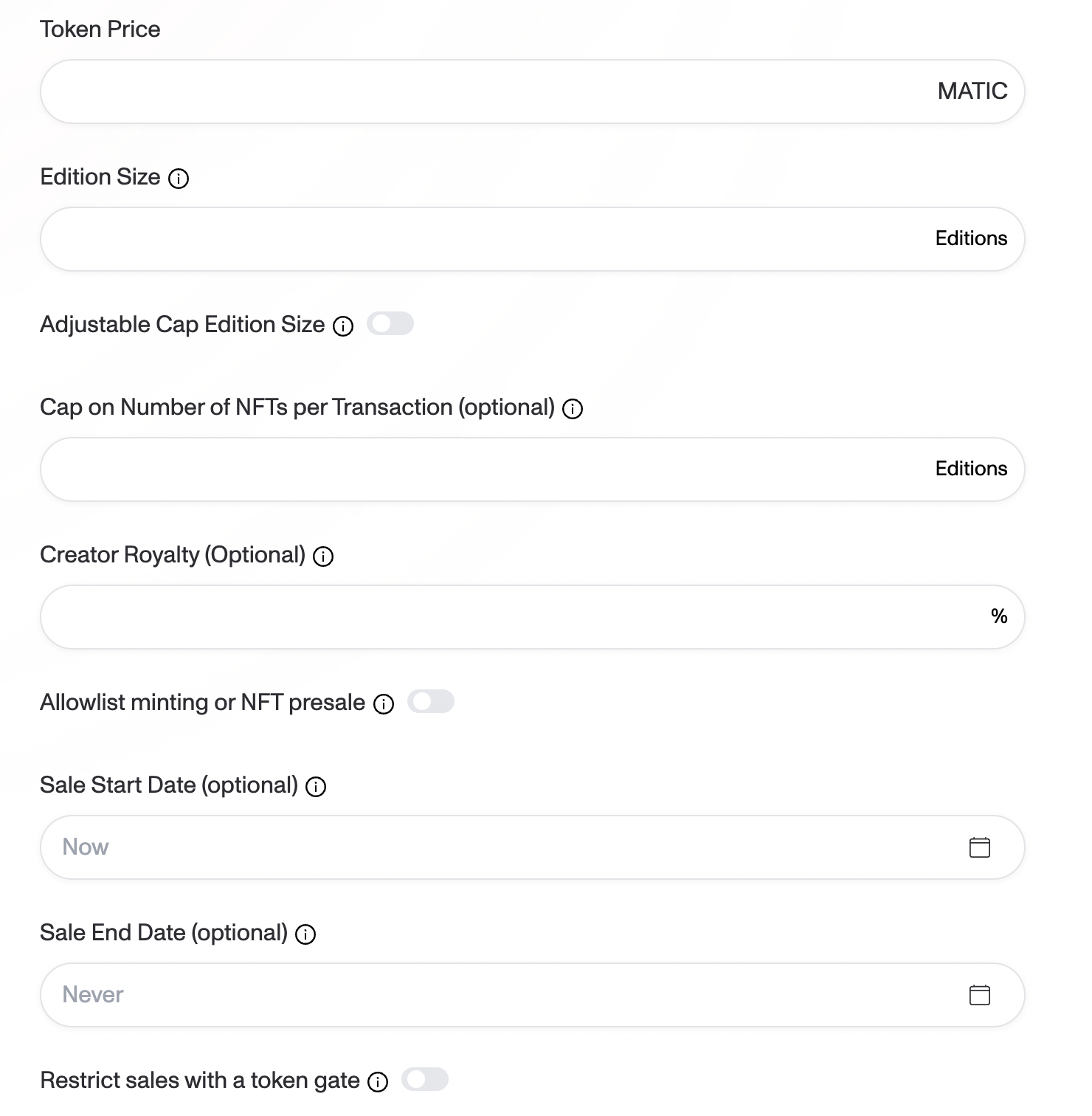Click the Creator Royalty info icon
Image resolution: width=1092 pixels, height=1116 pixels.
tap(323, 557)
